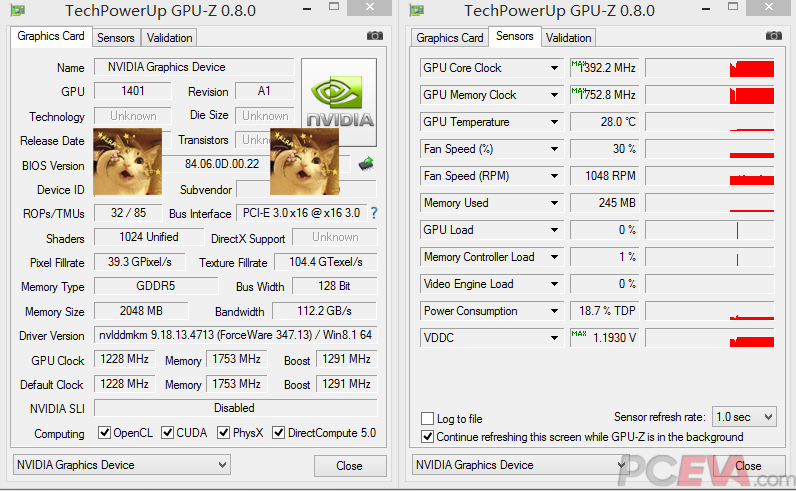Screen dimensions: 796x491
Task: Click the screenshot camera icon in left window
Action: coord(375,36)
